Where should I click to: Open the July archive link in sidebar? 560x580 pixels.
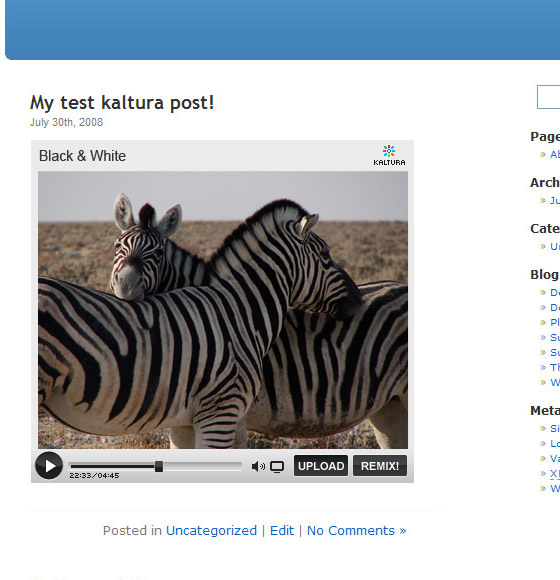point(555,200)
